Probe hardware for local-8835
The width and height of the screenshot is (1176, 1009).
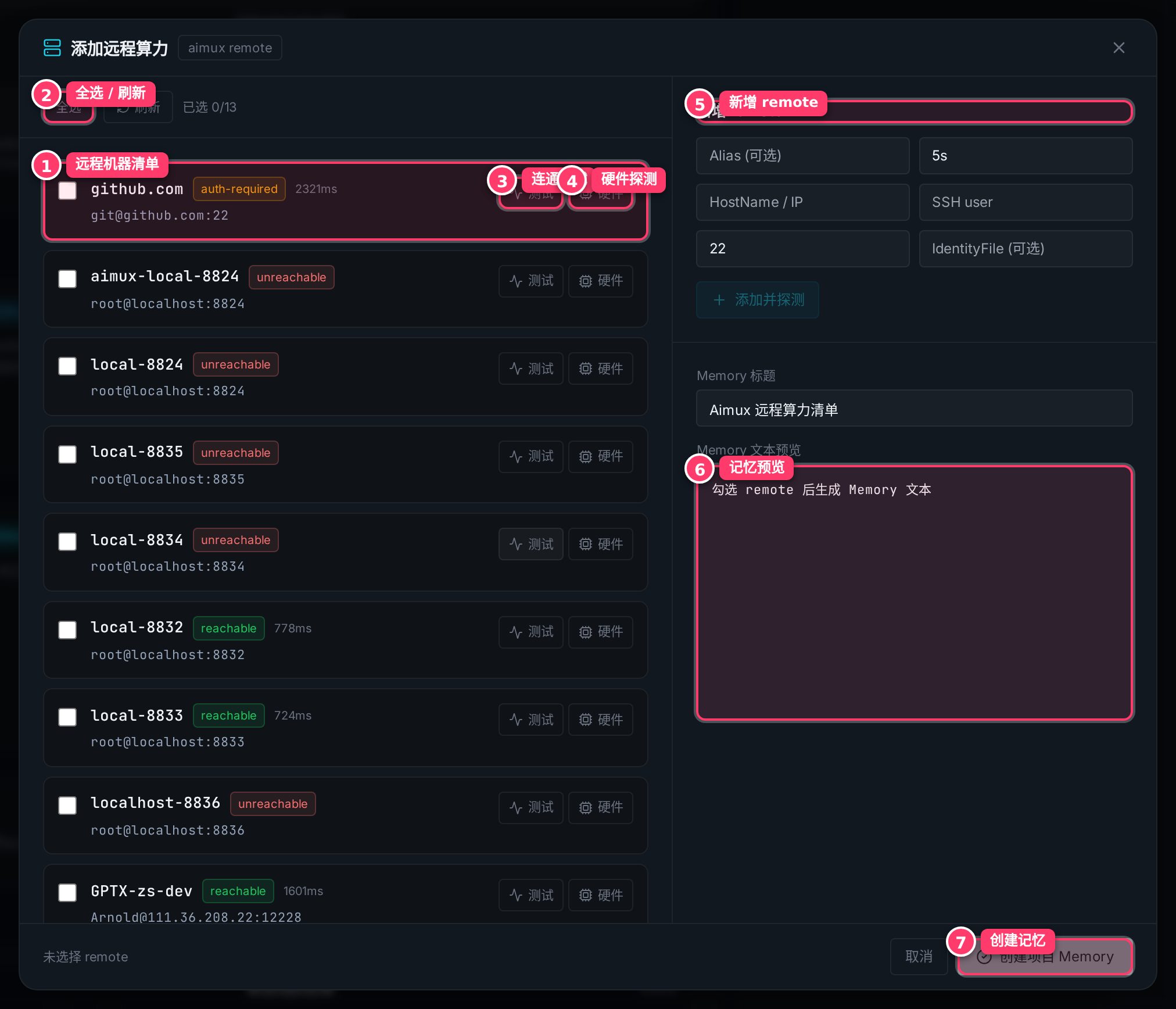point(600,456)
